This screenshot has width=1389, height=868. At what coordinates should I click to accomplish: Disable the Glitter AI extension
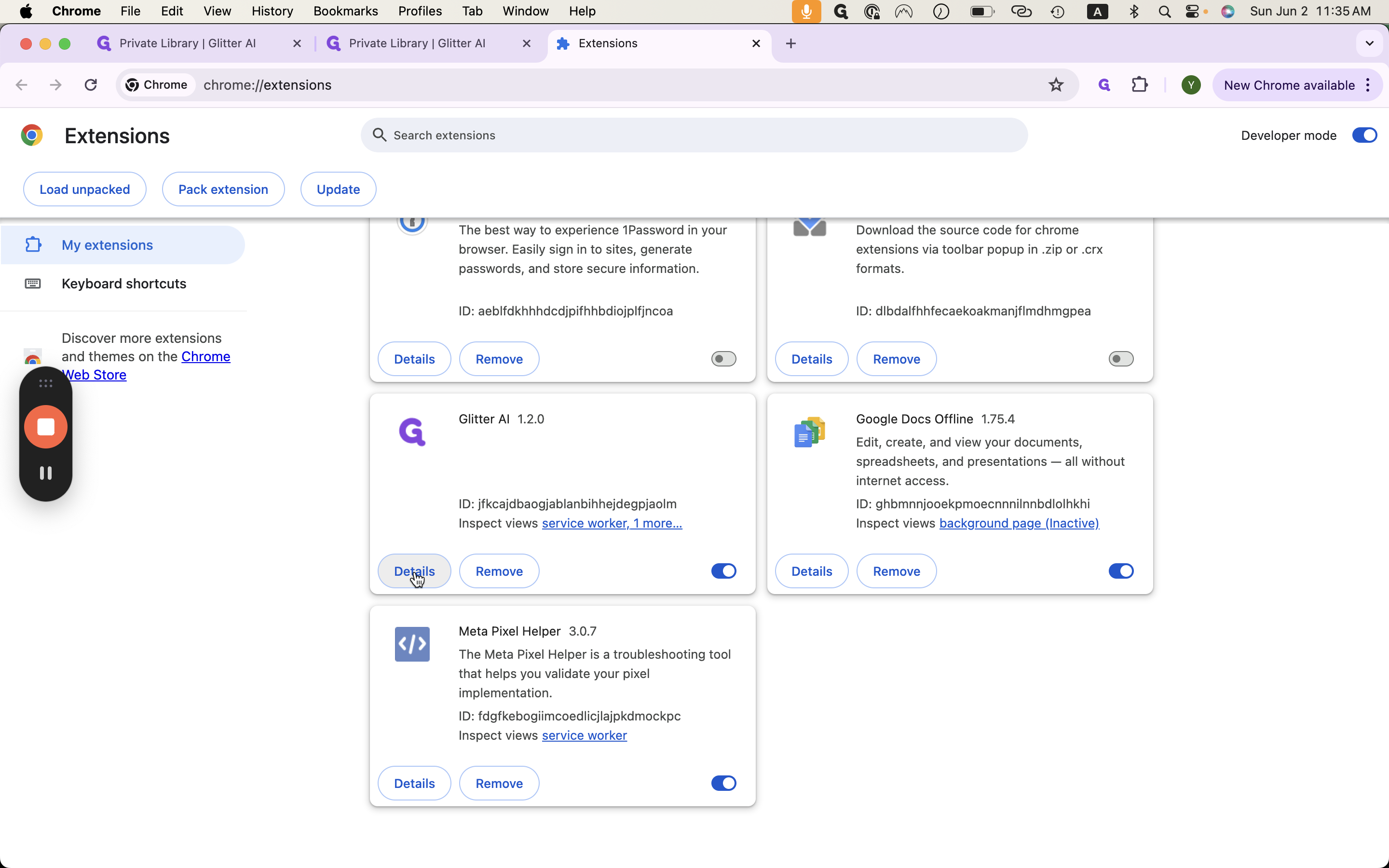pyautogui.click(x=723, y=571)
